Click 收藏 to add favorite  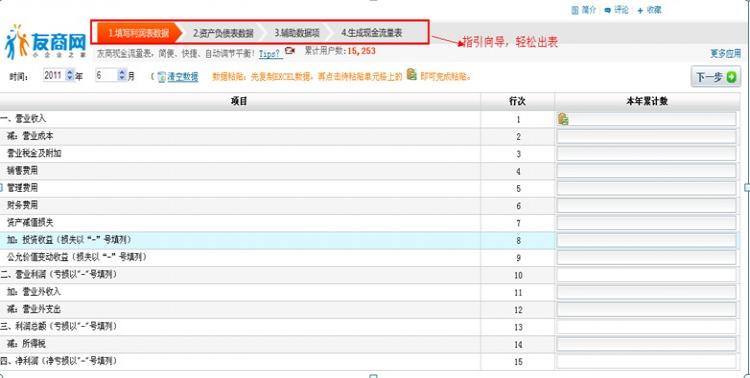tap(649, 10)
